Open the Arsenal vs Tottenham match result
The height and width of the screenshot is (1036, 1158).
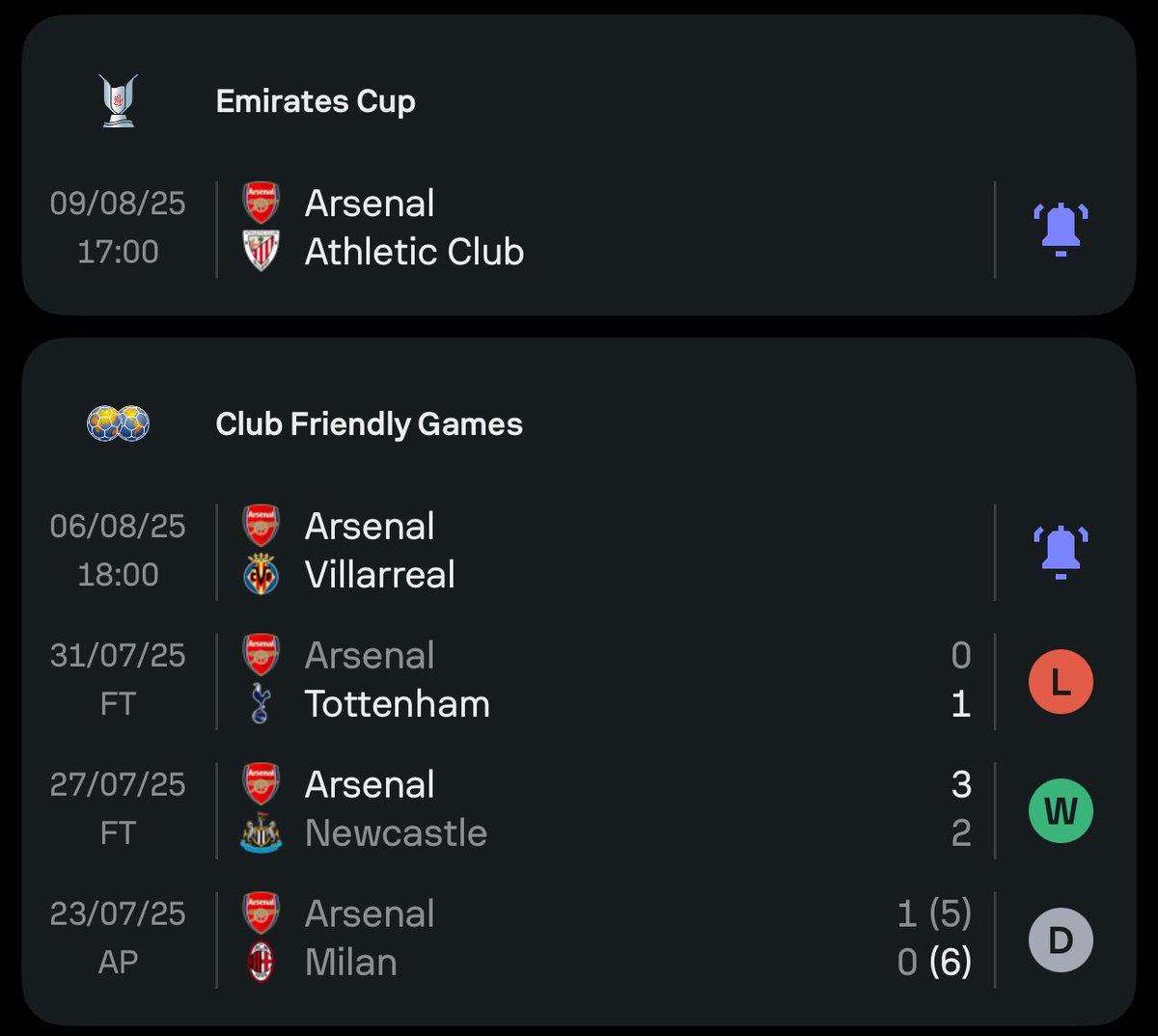tap(579, 680)
